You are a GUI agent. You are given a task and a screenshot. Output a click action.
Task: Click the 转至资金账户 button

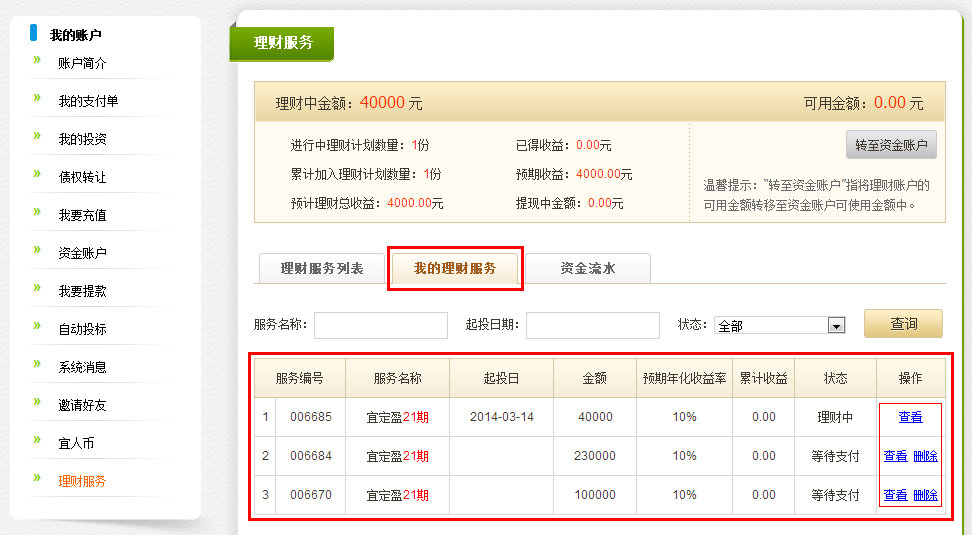(x=891, y=145)
